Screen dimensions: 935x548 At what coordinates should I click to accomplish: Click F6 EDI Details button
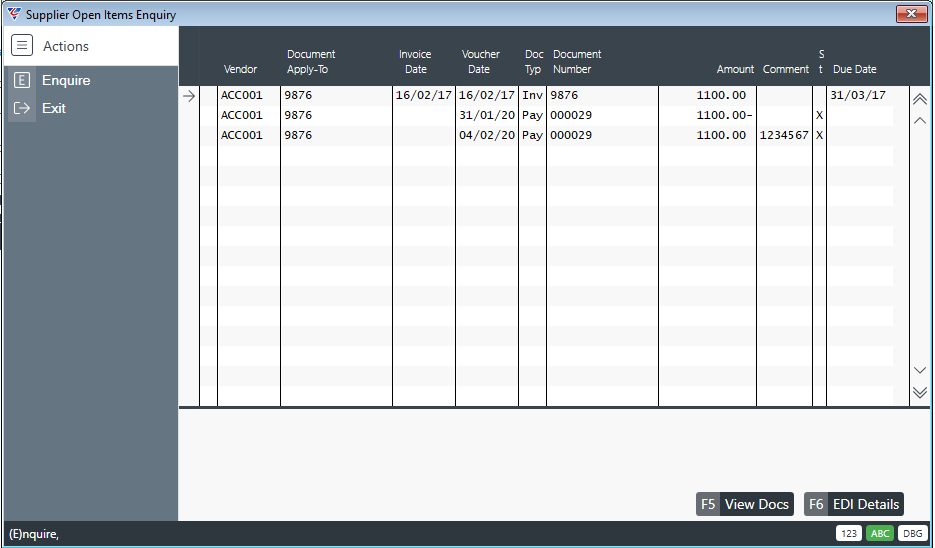pos(854,504)
